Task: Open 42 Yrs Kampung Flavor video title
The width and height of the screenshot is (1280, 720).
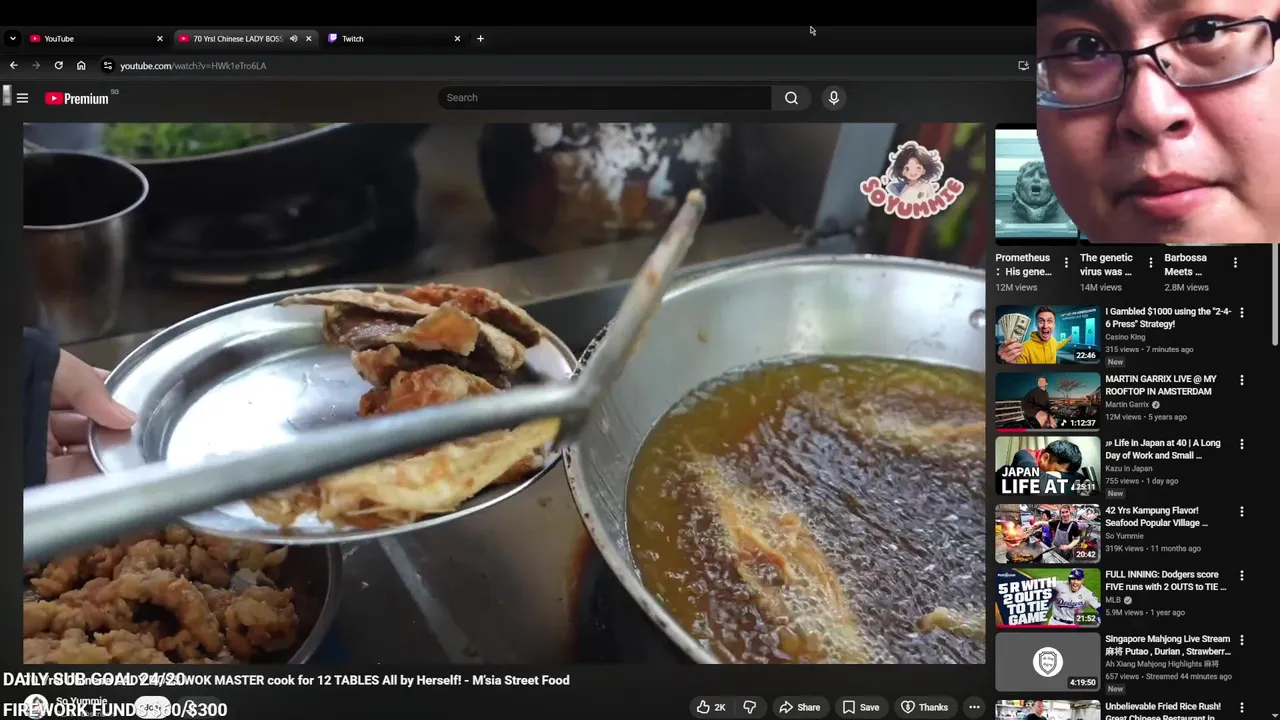Action: (x=1156, y=517)
